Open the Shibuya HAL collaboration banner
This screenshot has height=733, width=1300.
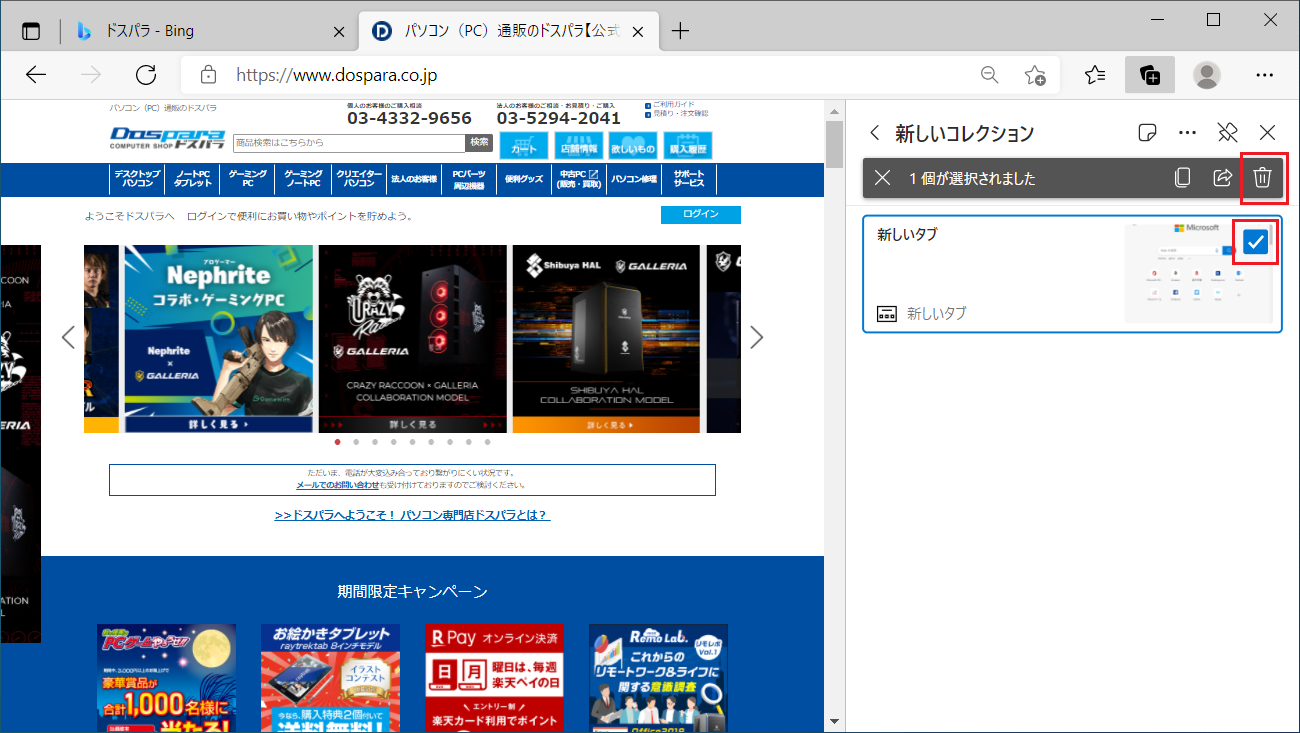tap(607, 339)
